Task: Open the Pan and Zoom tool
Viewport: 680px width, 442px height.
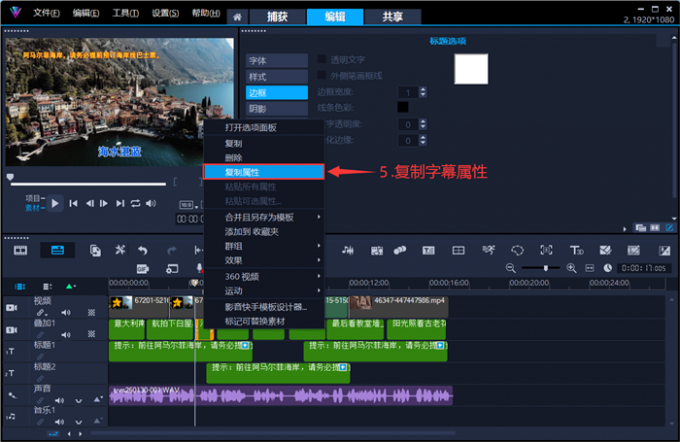Action: tap(546, 250)
